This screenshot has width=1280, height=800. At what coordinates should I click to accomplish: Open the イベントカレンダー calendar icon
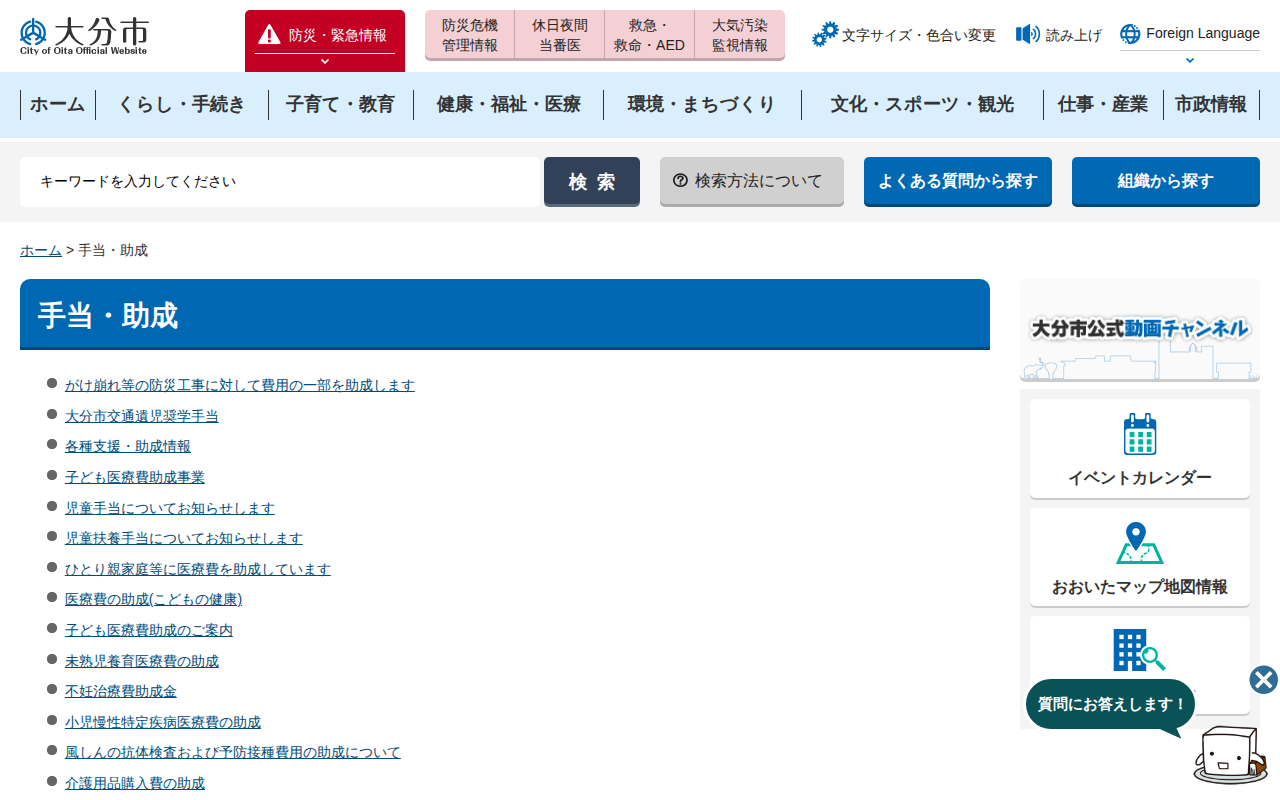tap(1140, 434)
